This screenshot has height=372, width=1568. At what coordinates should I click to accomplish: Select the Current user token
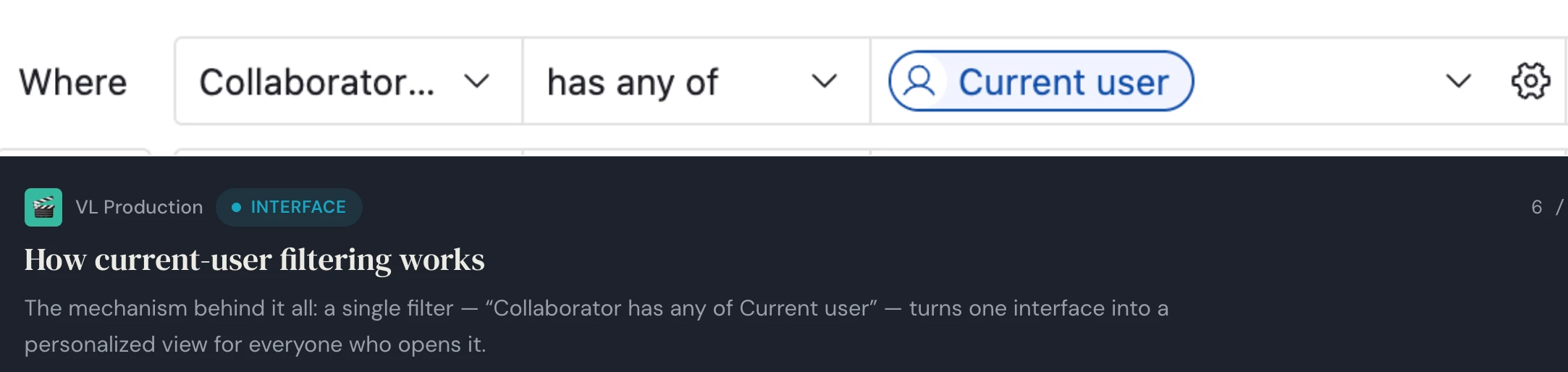(x=1041, y=81)
